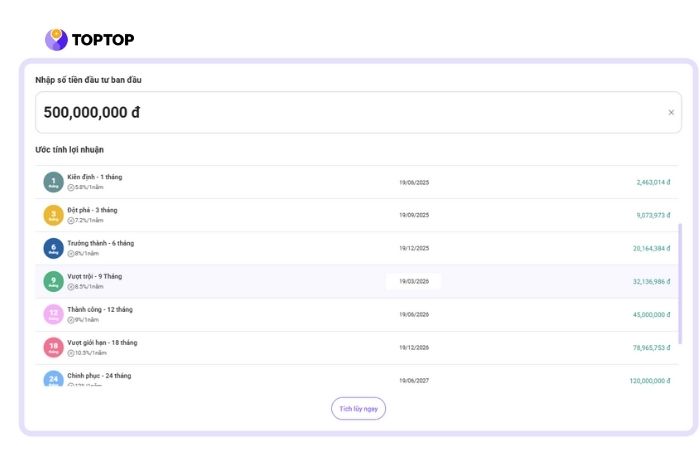The height and width of the screenshot is (450, 700).
Task: Click the 500,000,000 đ investment amount field
Action: [x=340, y=113]
